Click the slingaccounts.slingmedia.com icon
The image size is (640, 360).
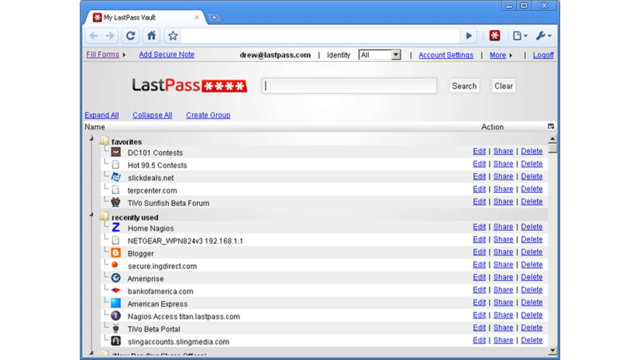[x=116, y=341]
